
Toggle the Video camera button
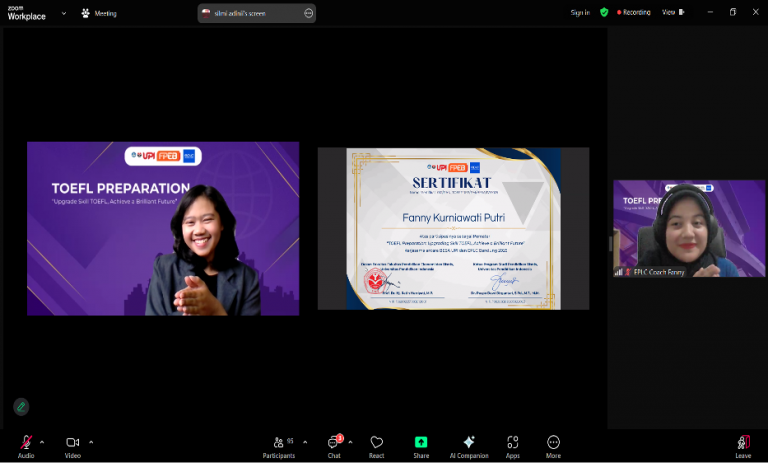(x=72, y=446)
